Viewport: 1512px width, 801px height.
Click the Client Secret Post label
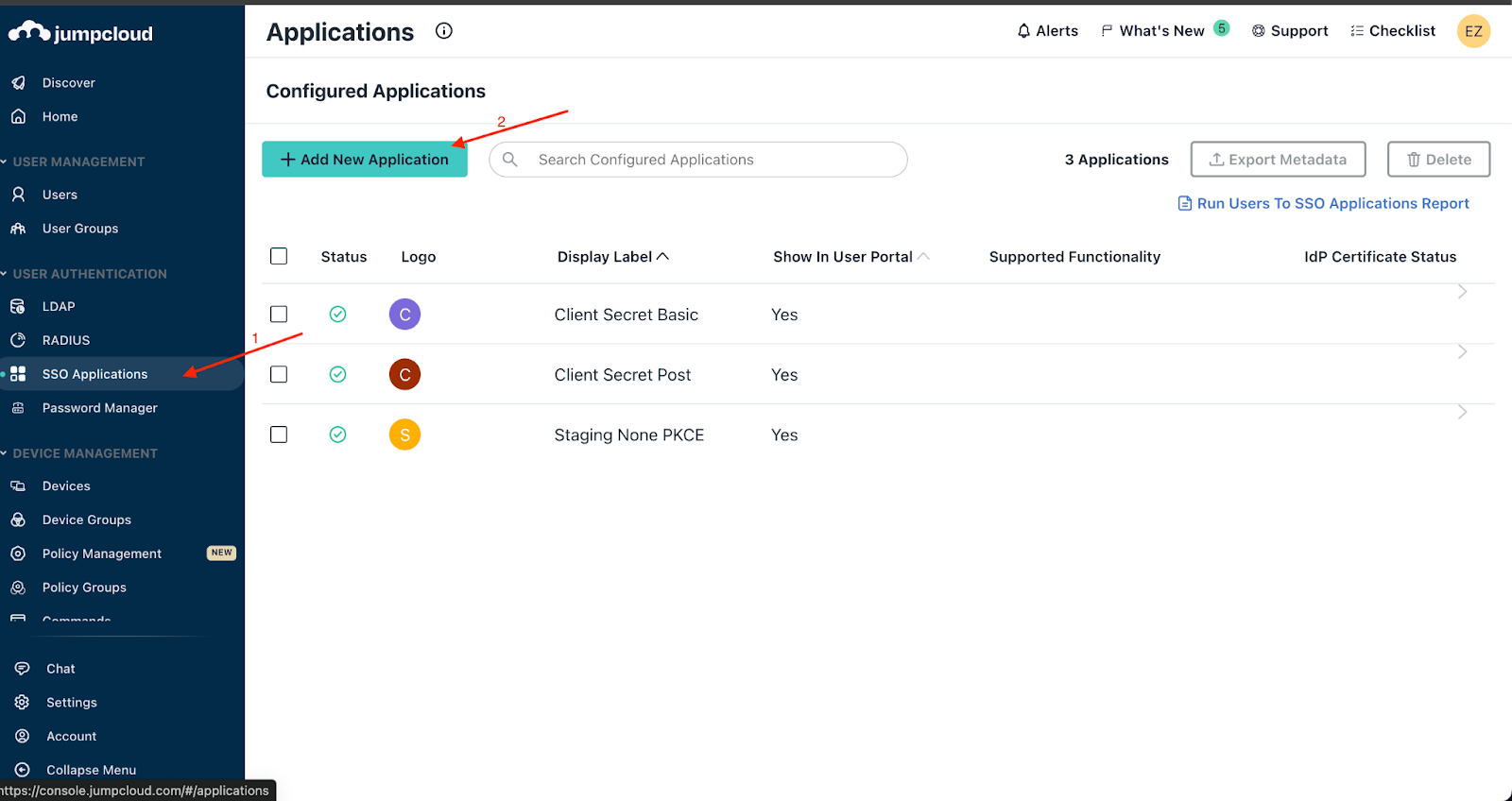click(623, 375)
